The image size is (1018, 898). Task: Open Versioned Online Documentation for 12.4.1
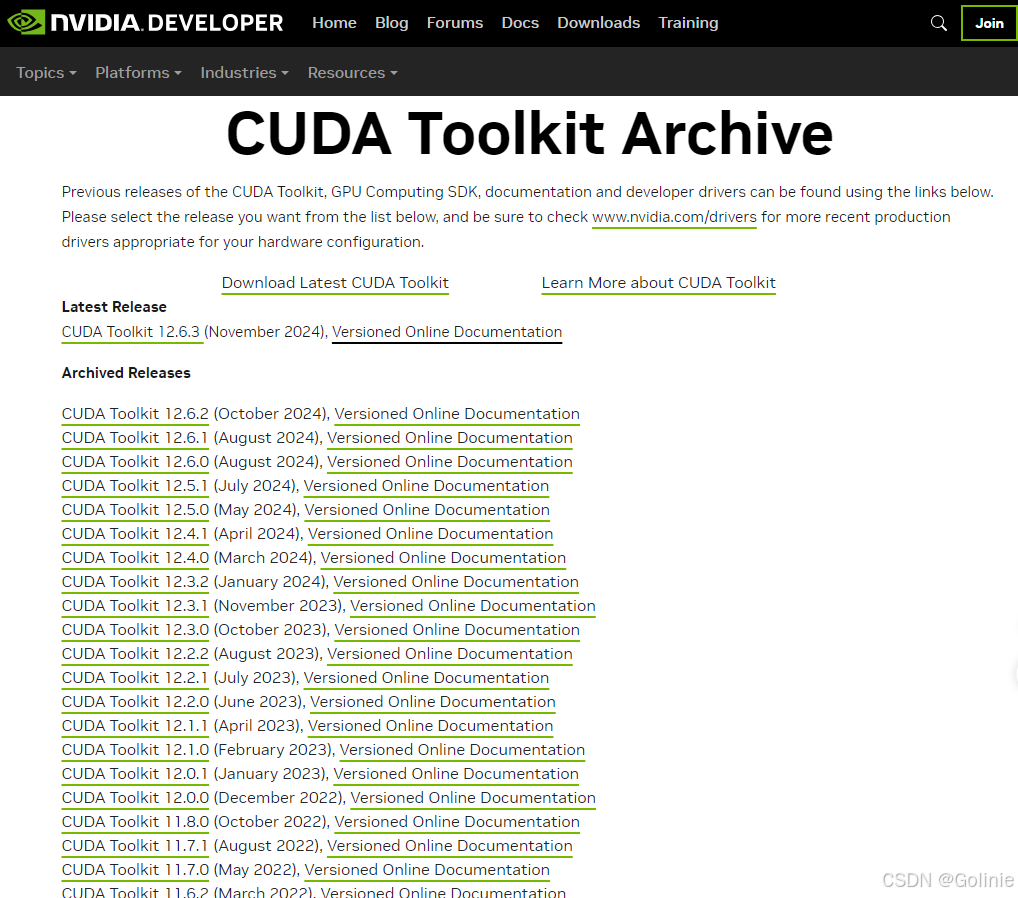point(430,534)
